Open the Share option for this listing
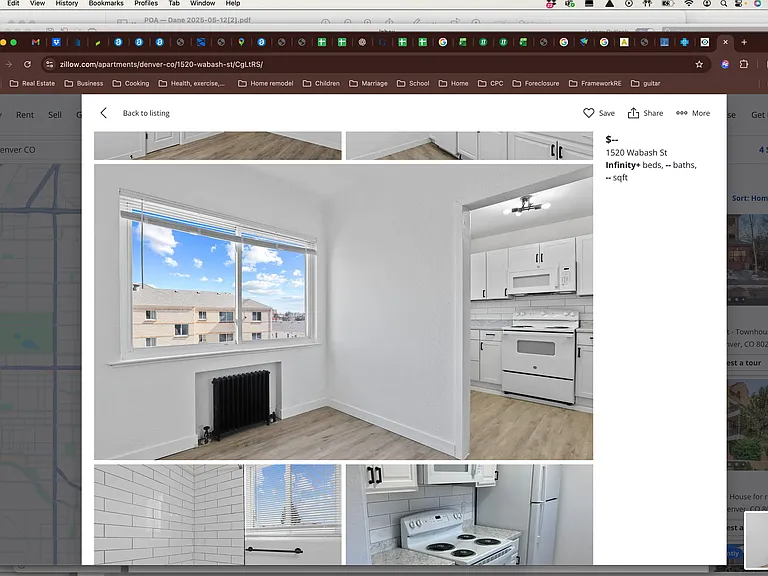The height and width of the screenshot is (576, 768). coord(645,113)
